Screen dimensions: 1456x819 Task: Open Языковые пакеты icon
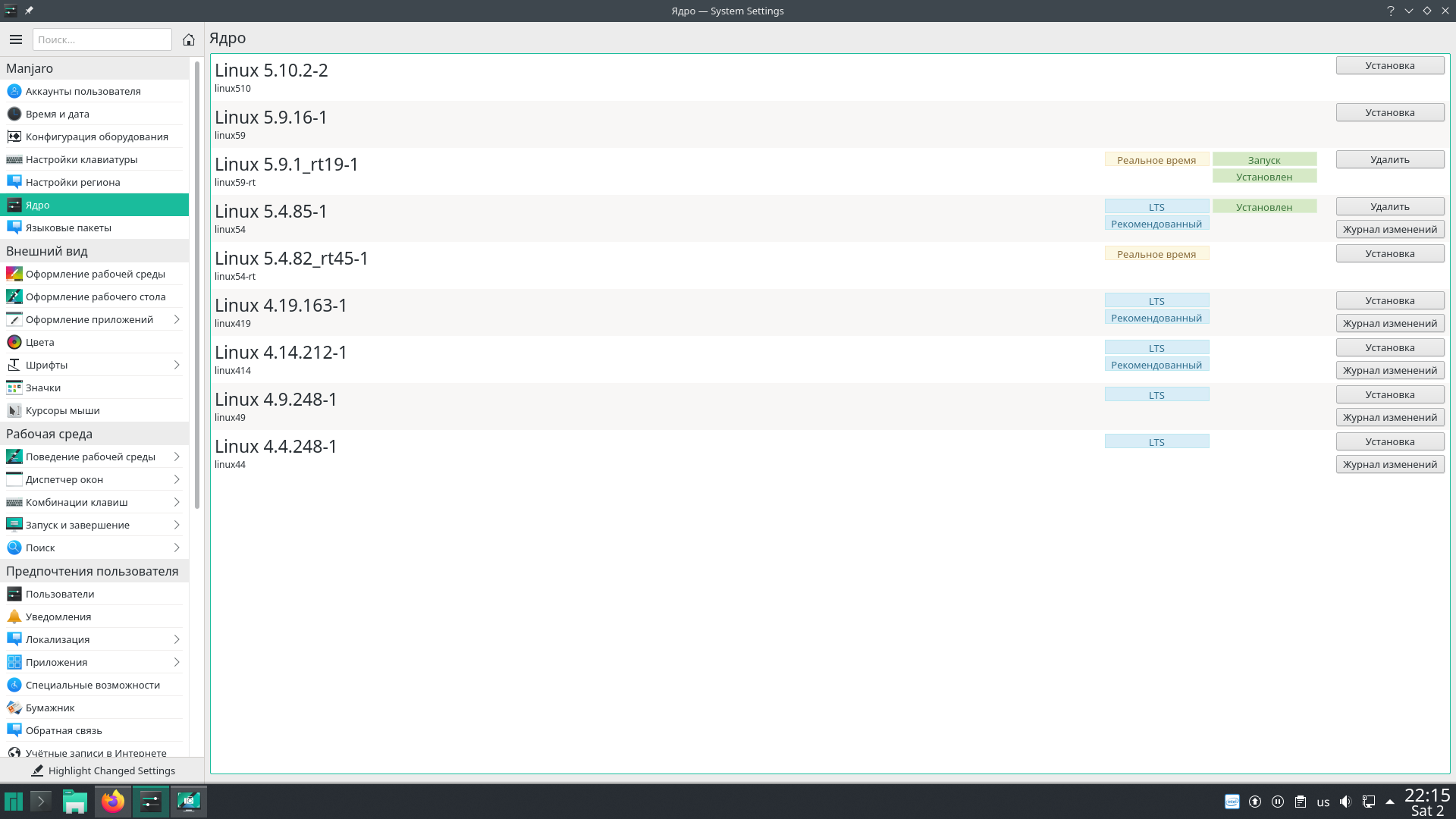coord(14,227)
